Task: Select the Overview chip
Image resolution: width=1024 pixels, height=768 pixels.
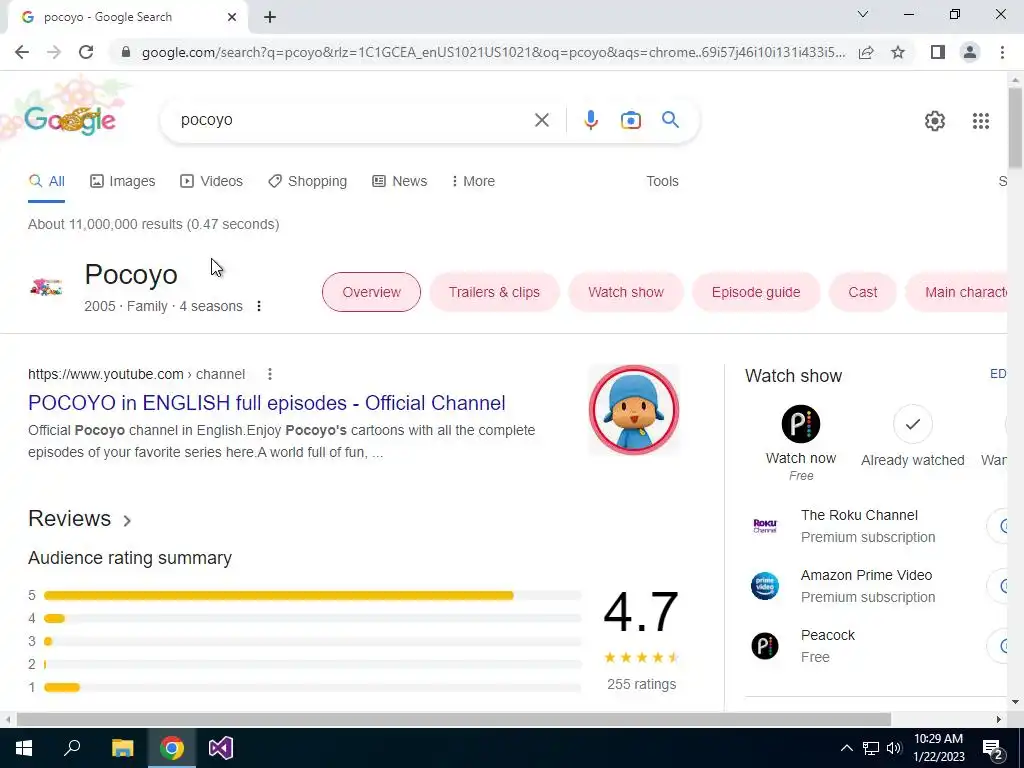Action: pyautogui.click(x=371, y=292)
